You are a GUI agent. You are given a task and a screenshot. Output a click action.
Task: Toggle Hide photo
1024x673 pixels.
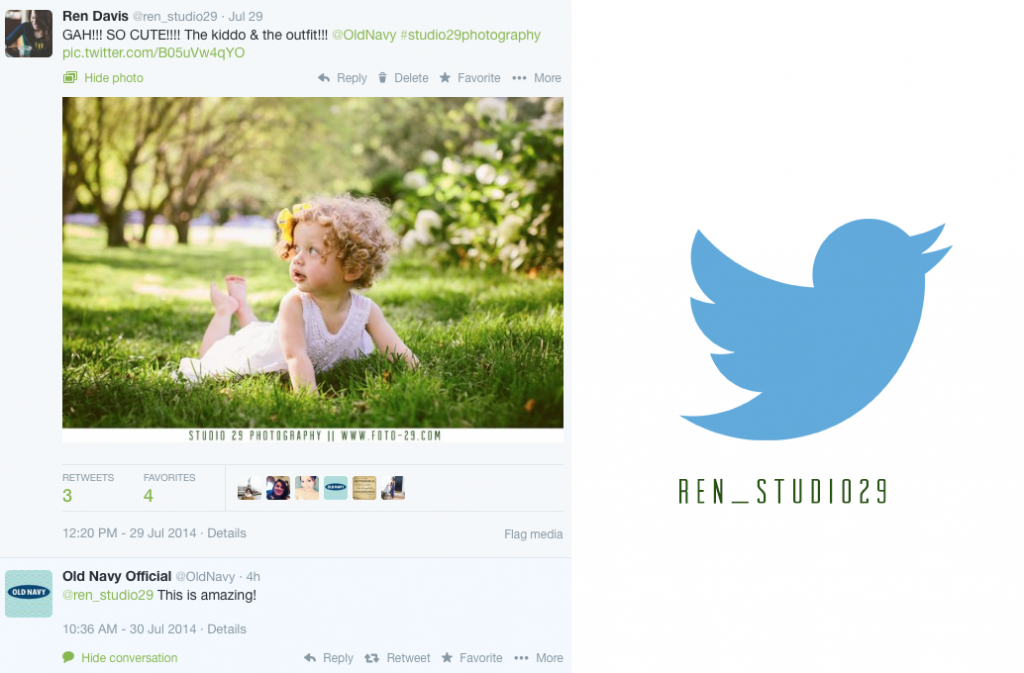point(103,78)
